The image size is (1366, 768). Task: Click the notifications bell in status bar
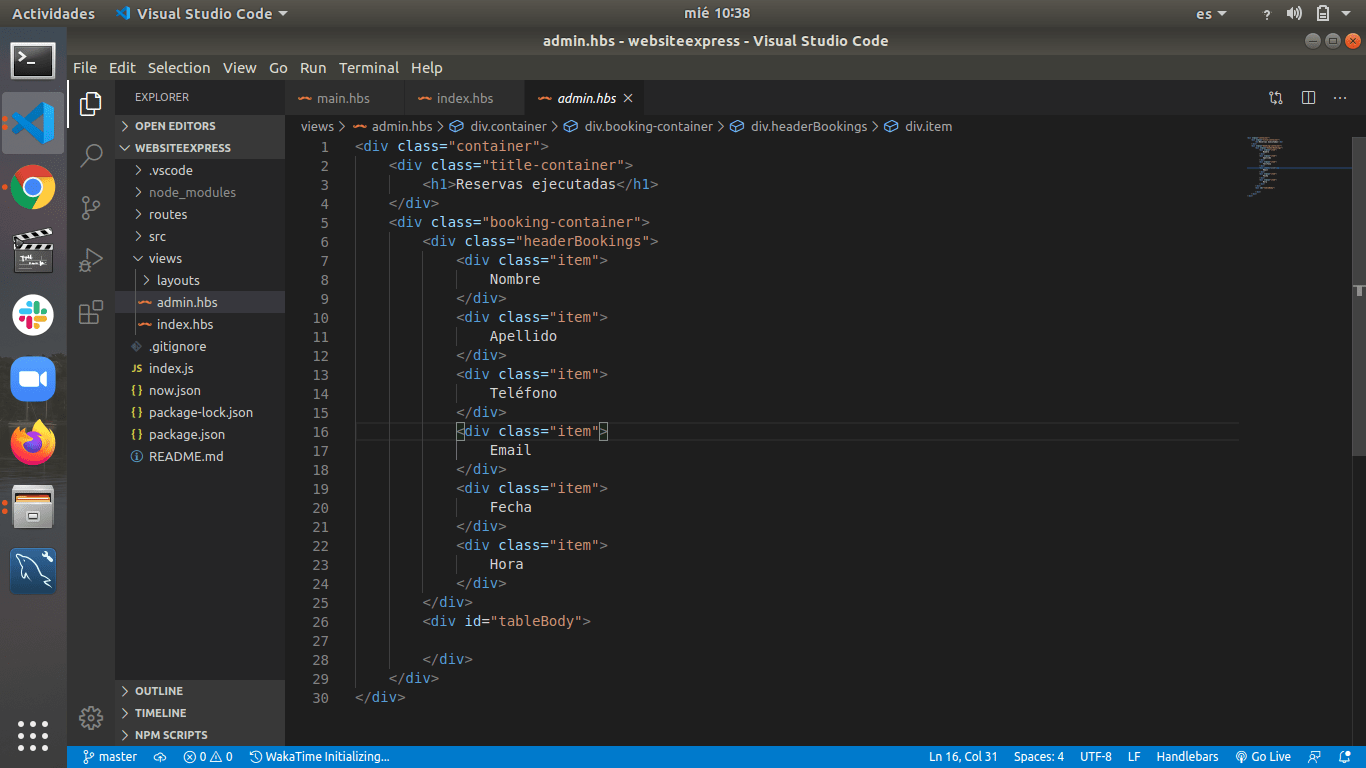1345,757
